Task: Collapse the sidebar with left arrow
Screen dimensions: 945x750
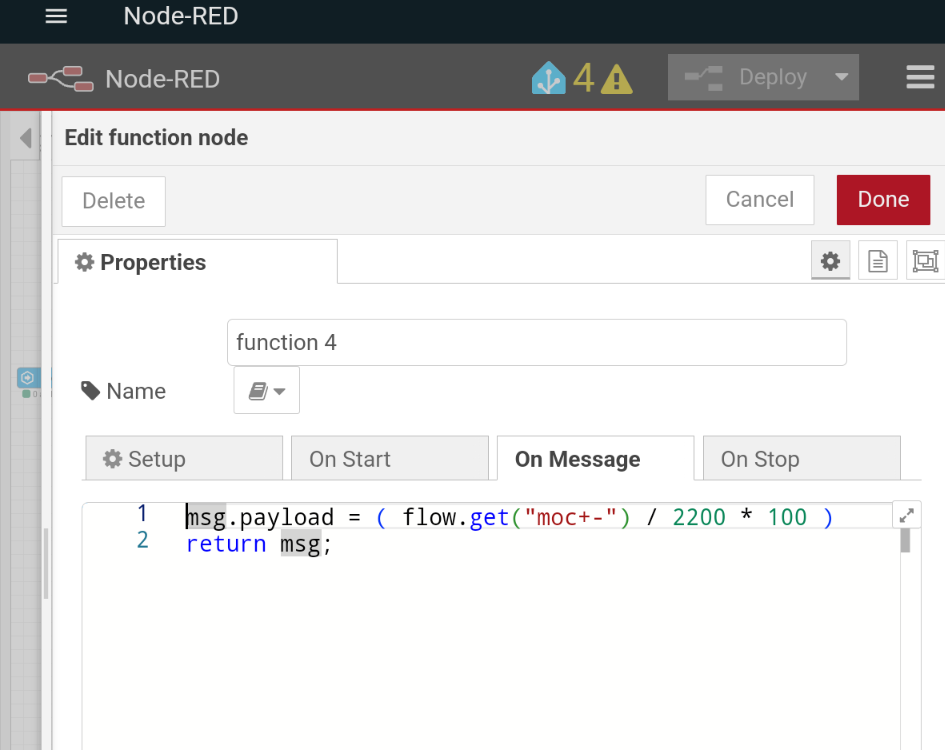Action: (26, 137)
